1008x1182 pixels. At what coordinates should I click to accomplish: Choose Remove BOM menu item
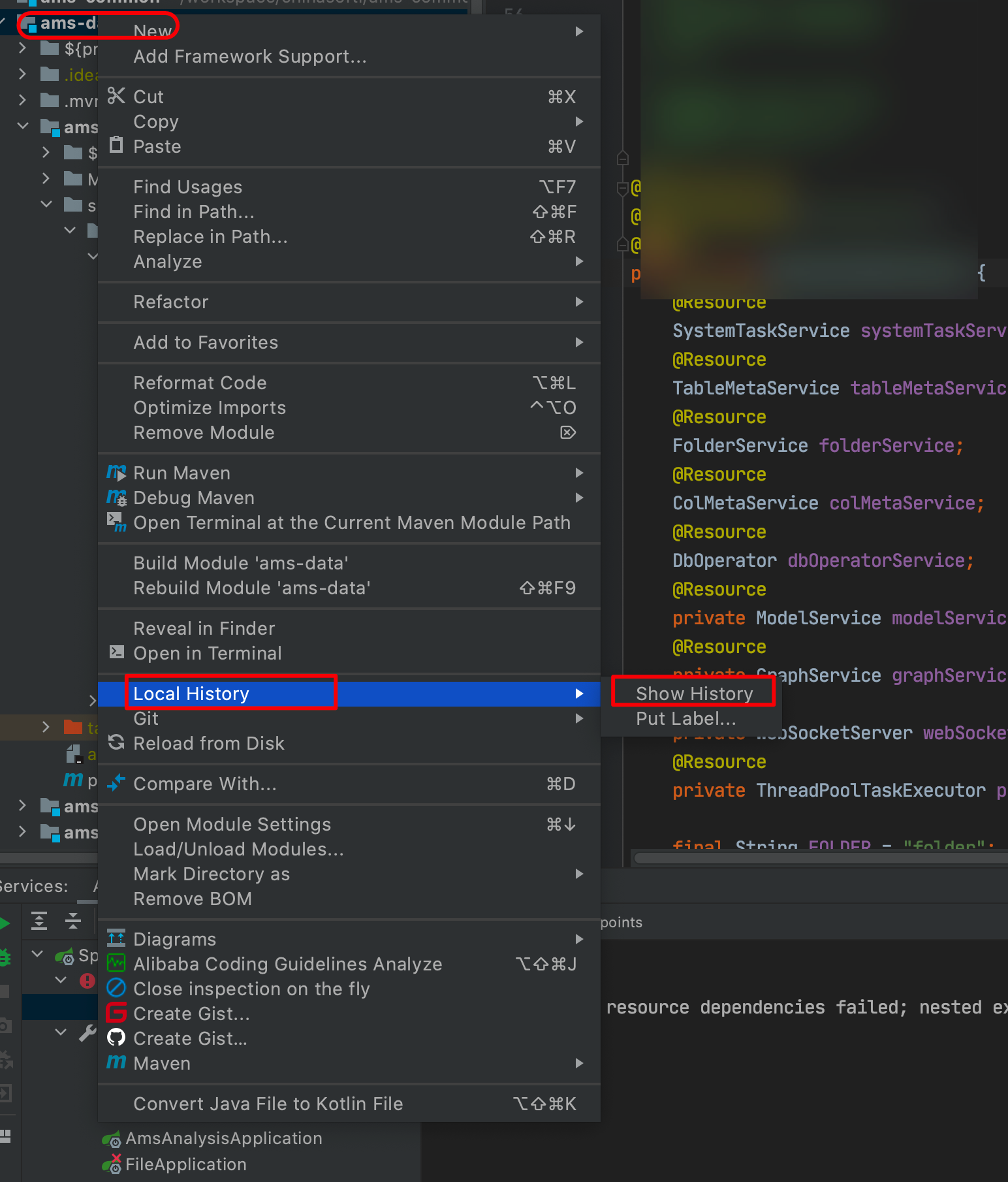349,899
